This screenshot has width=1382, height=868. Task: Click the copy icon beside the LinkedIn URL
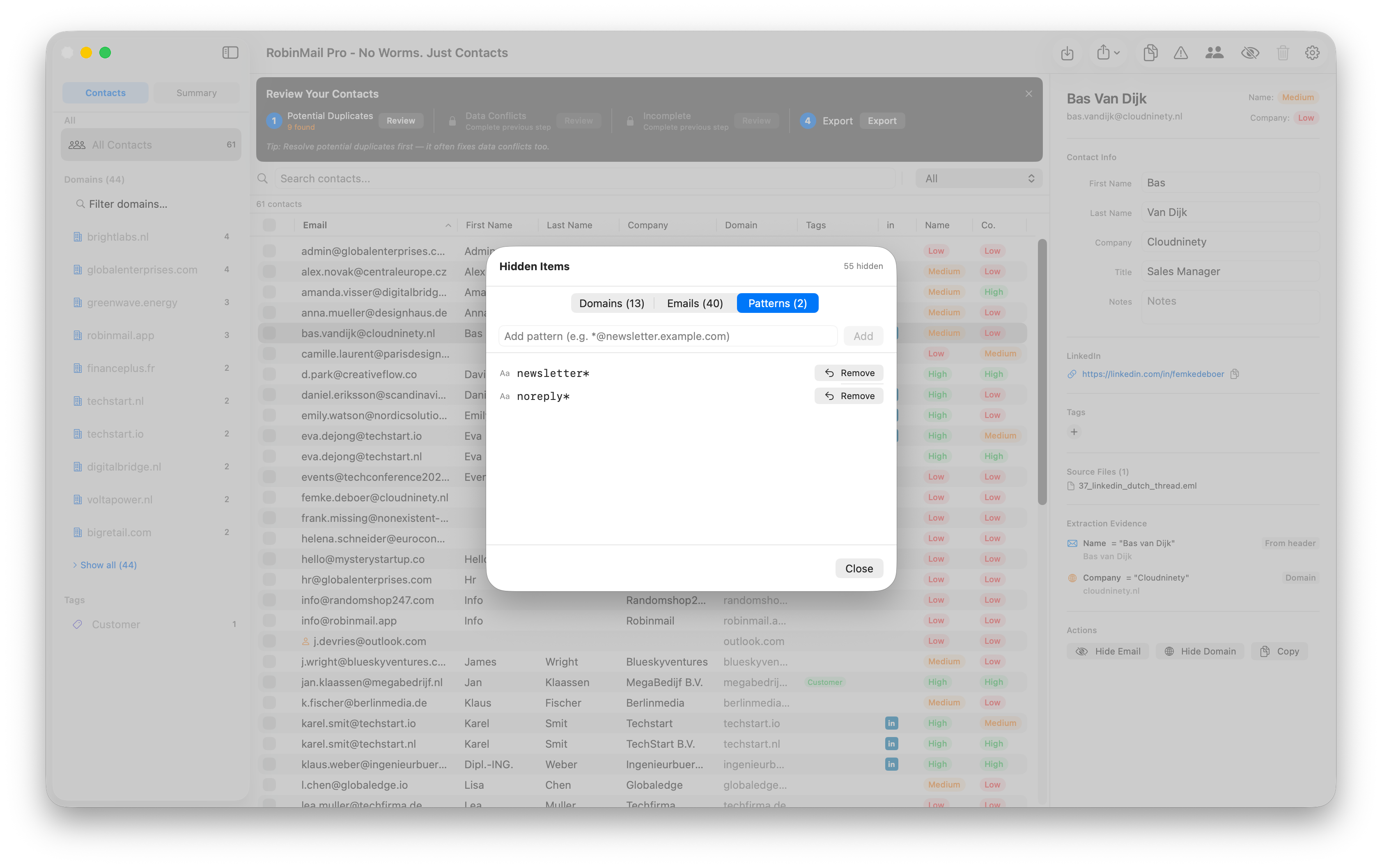(x=1235, y=374)
